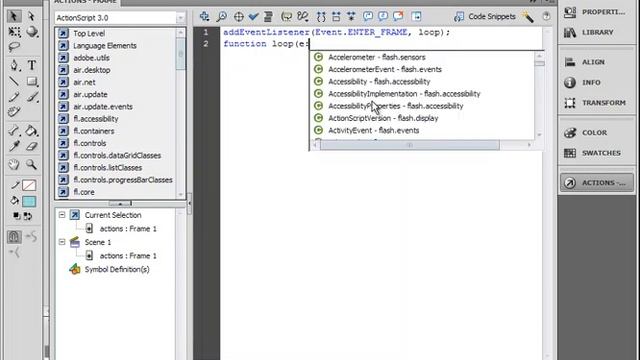This screenshot has width=640, height=360.
Task: Click the Black and white colors icon
Action: tap(16, 216)
